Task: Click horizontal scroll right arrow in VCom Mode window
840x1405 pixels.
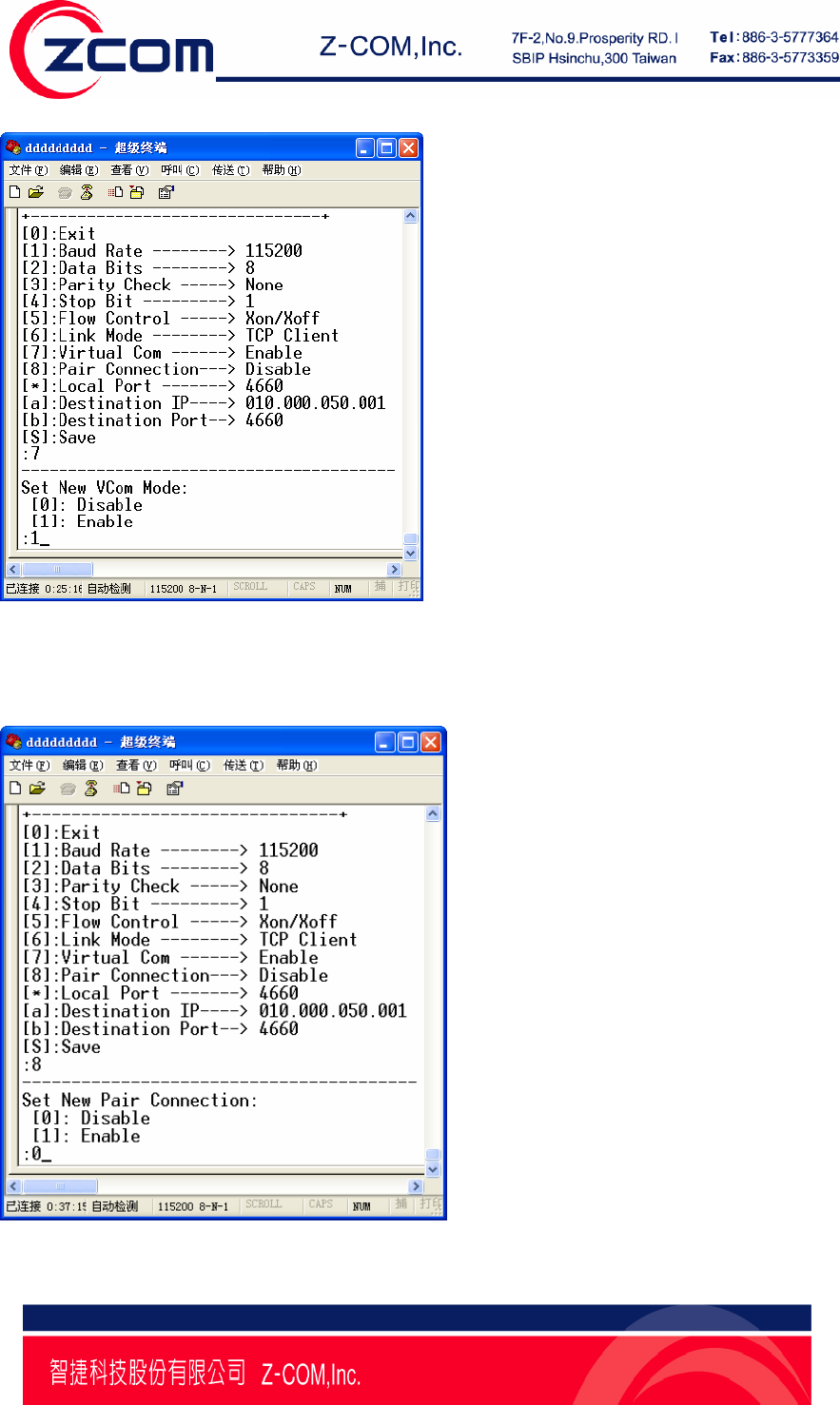Action: point(395,570)
